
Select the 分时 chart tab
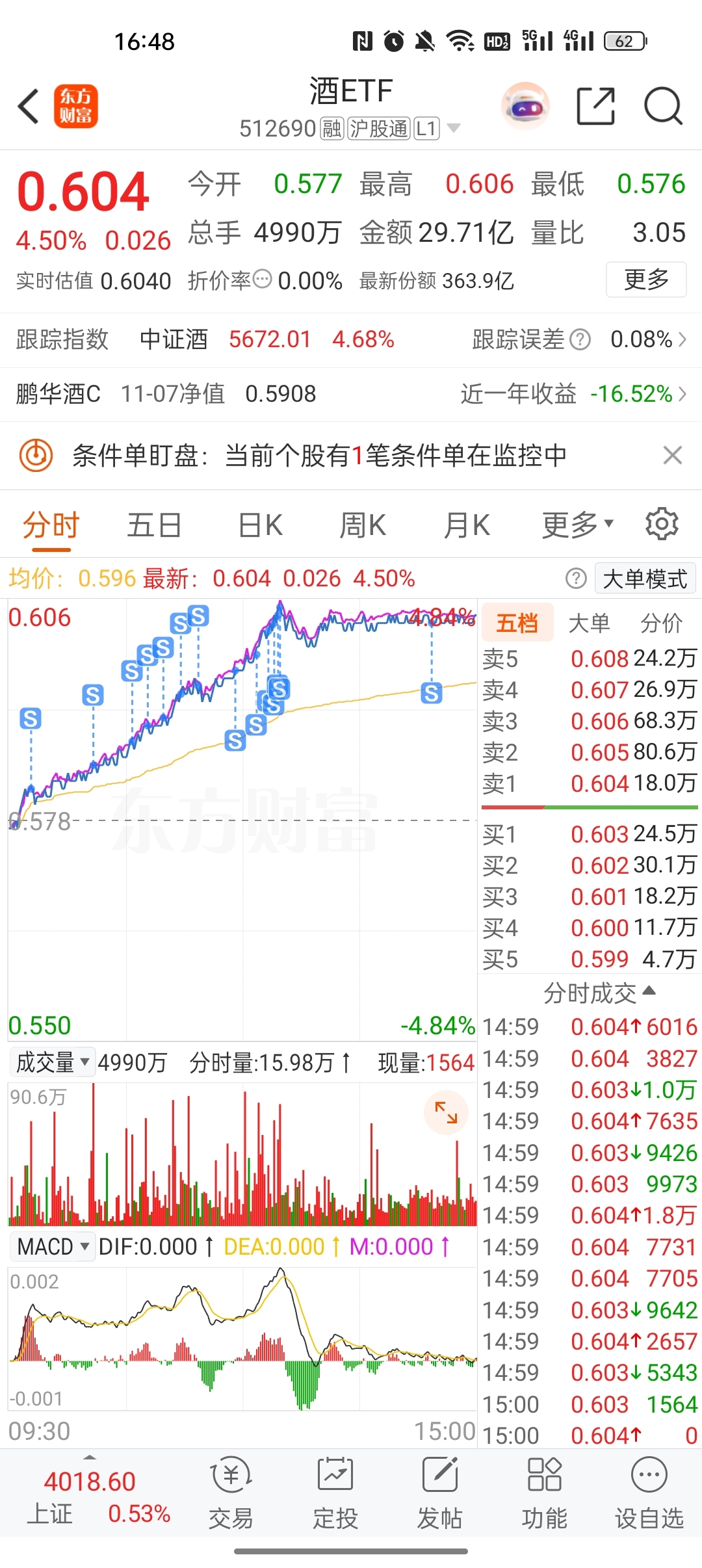(x=51, y=525)
